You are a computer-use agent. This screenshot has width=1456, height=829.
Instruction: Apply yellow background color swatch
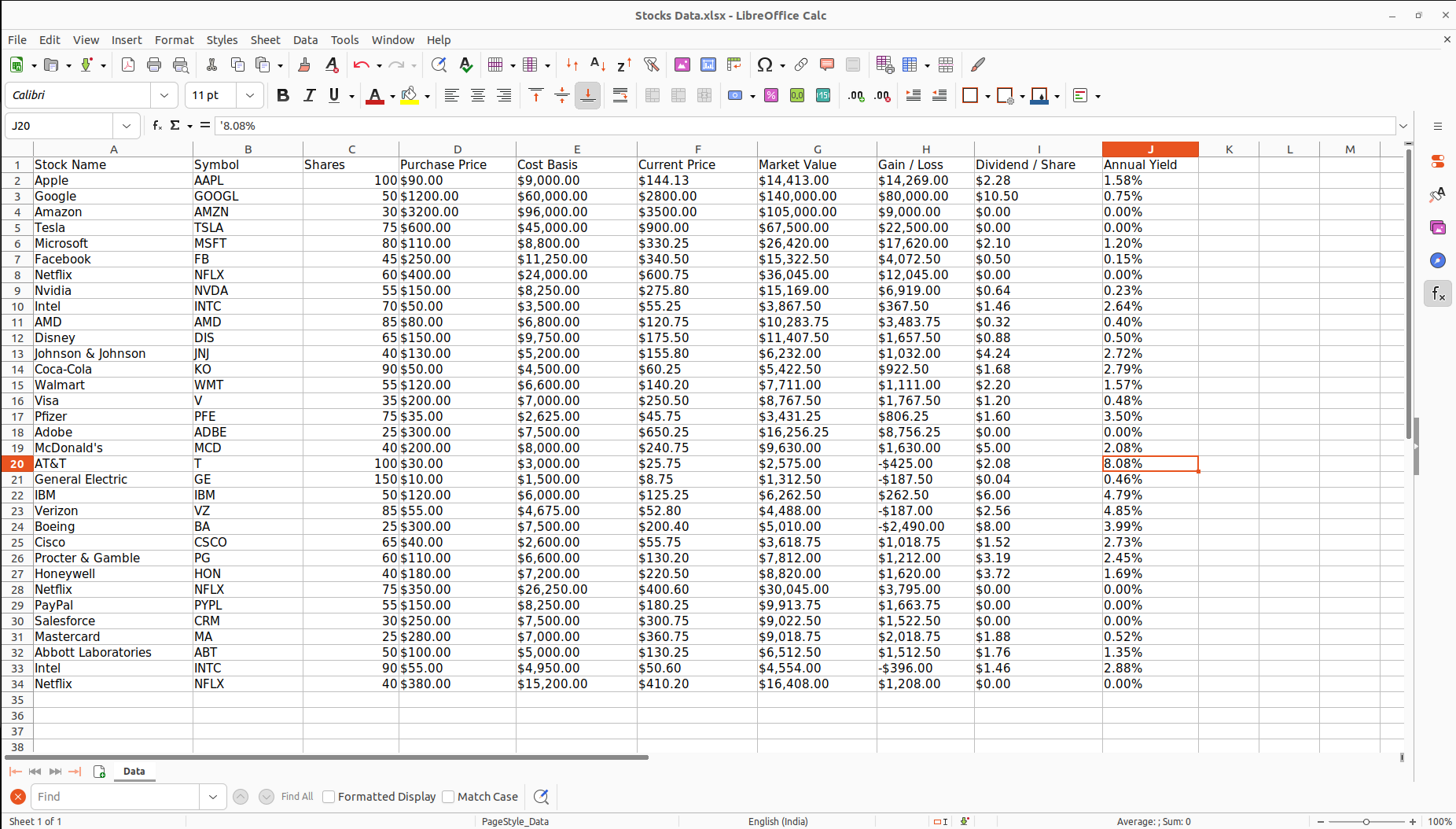[x=410, y=95]
